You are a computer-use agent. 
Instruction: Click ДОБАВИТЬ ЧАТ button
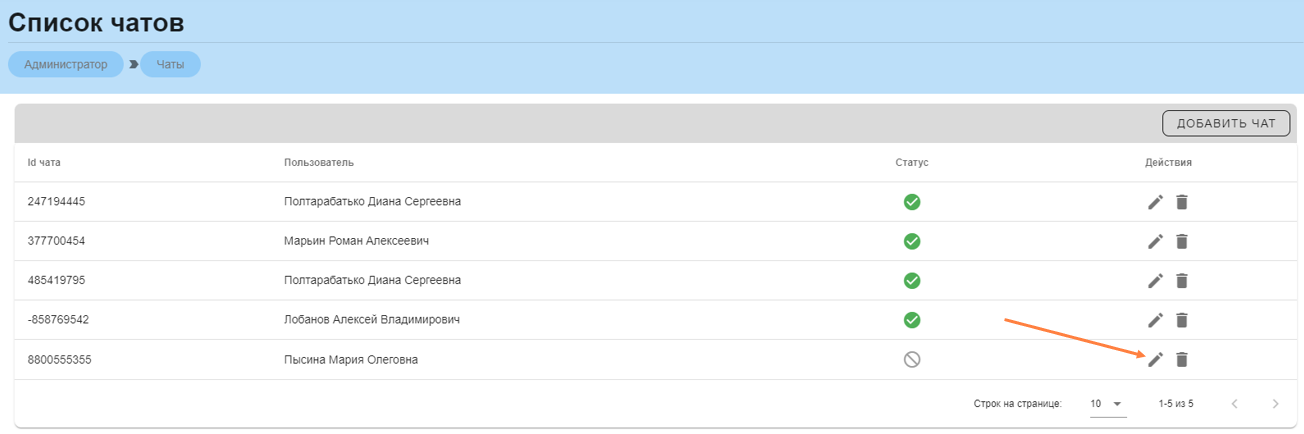click(1226, 124)
